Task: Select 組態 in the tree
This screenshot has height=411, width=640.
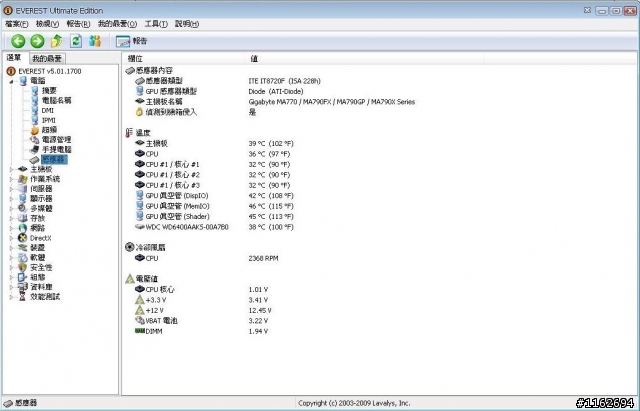Action: [38, 277]
